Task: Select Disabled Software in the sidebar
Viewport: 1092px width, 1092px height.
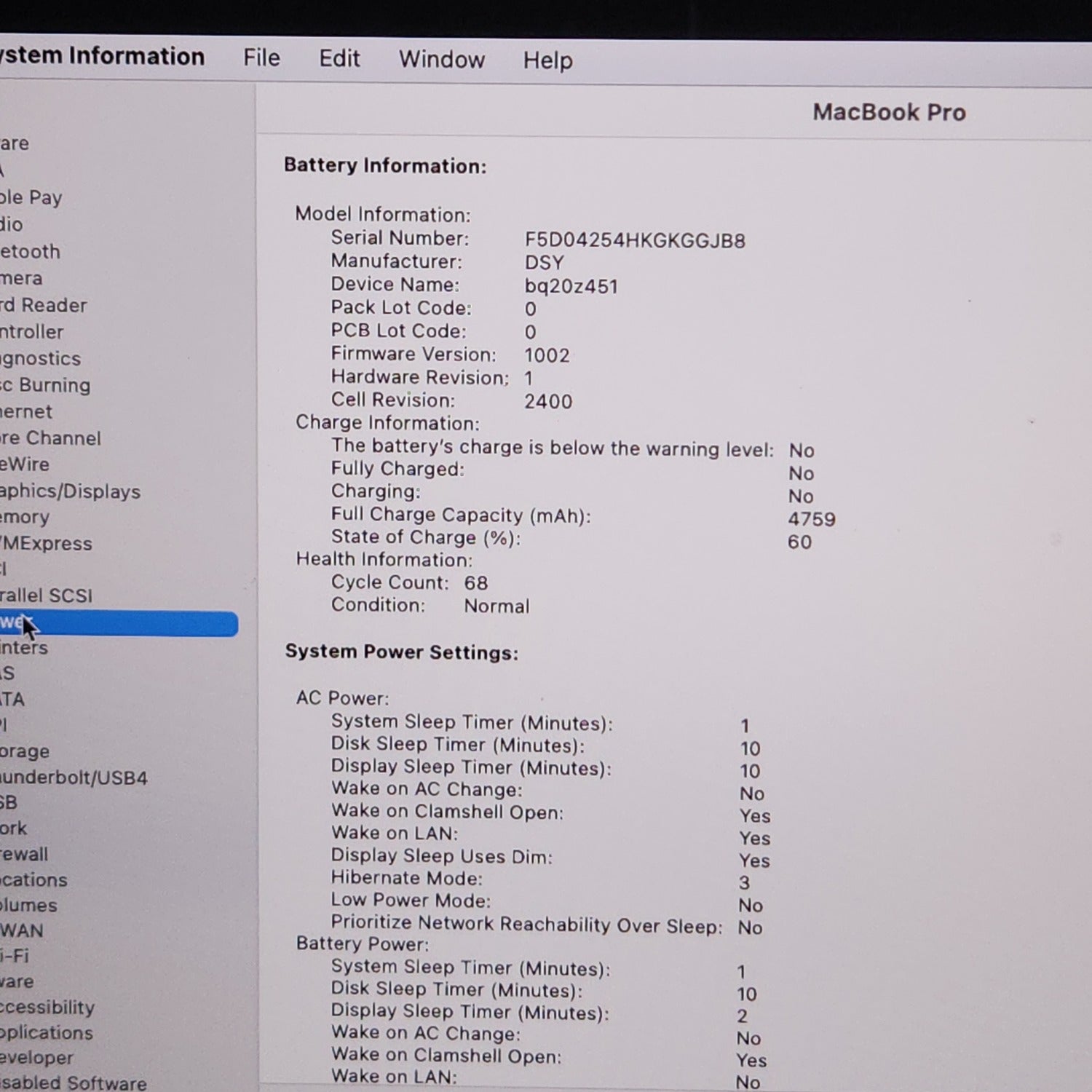Action: (x=73, y=1083)
